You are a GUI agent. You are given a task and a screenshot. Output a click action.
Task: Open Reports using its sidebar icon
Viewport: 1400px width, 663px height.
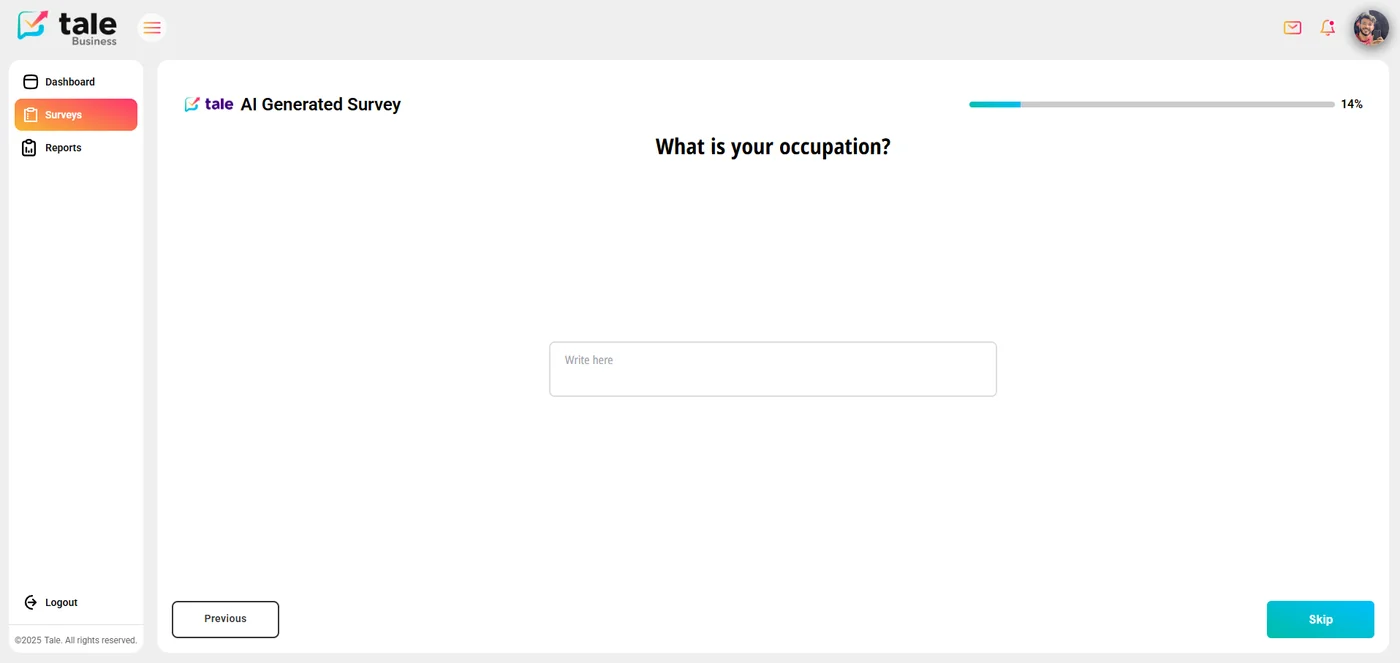29,147
